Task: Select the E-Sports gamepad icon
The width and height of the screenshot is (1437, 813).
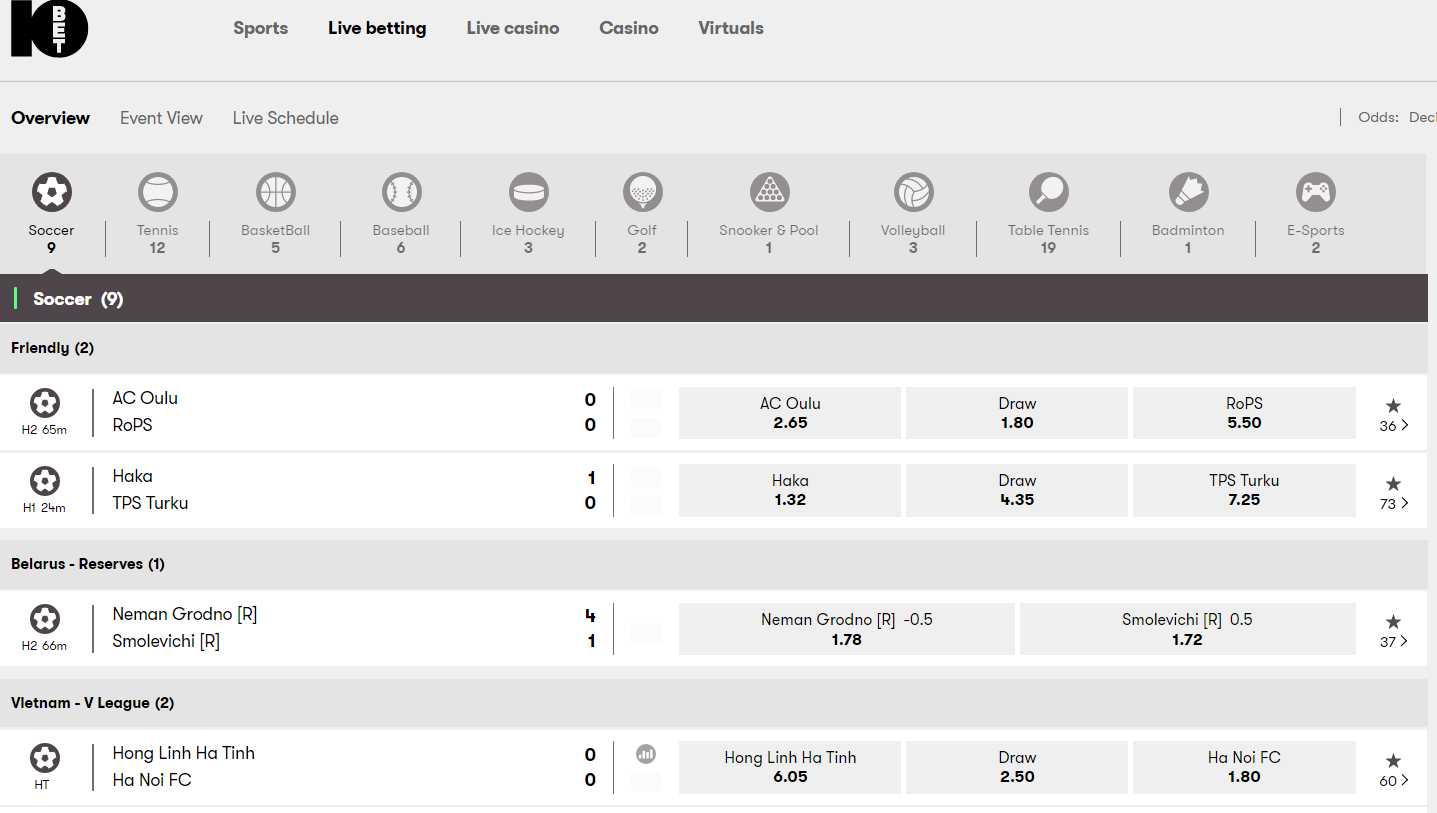Action: [1316, 191]
